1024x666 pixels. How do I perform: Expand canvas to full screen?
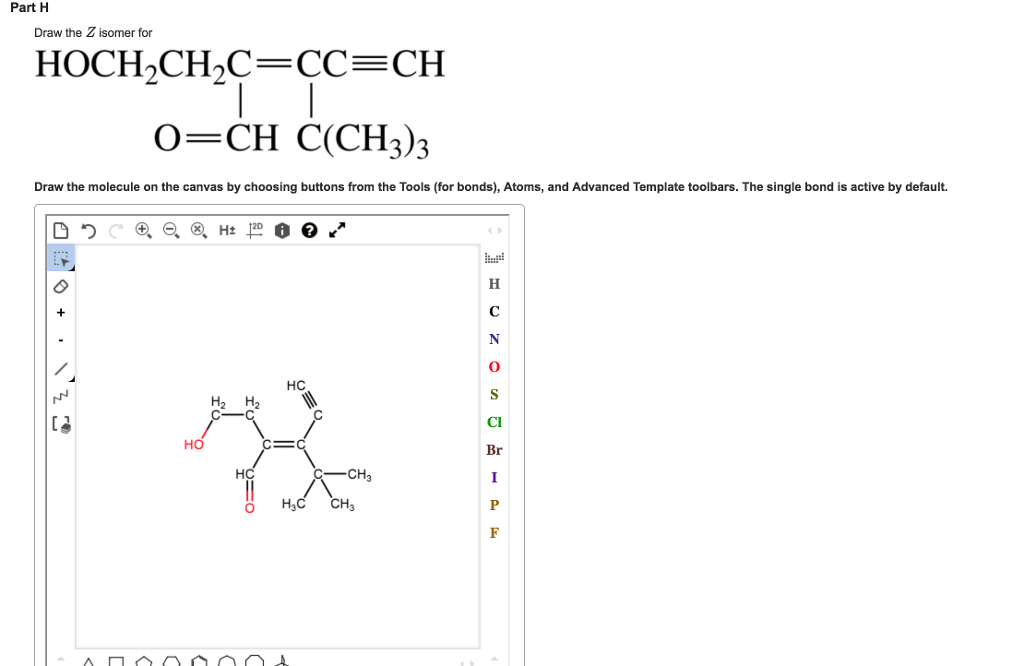(x=337, y=229)
